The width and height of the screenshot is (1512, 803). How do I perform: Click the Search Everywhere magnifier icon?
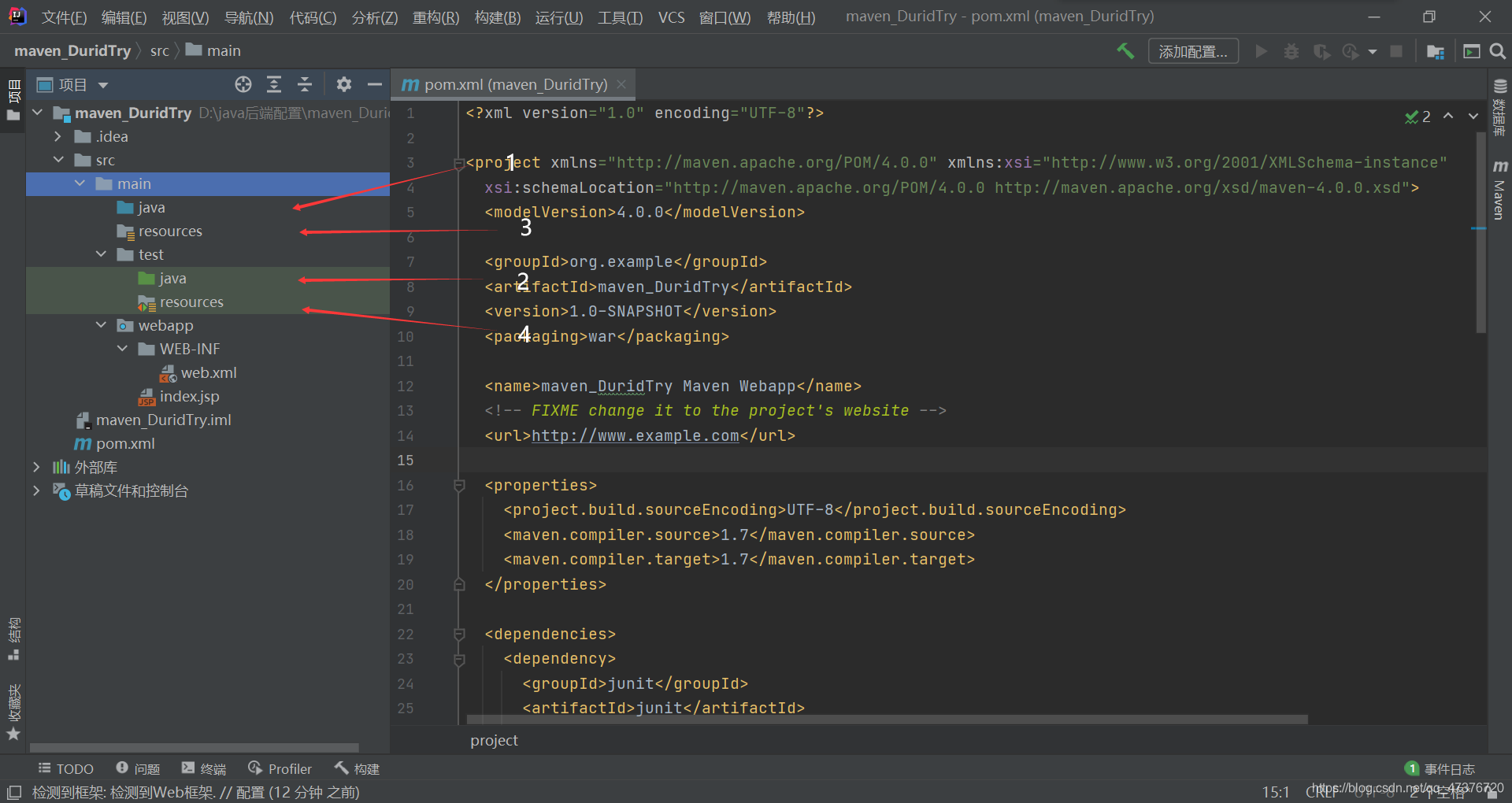point(1498,51)
